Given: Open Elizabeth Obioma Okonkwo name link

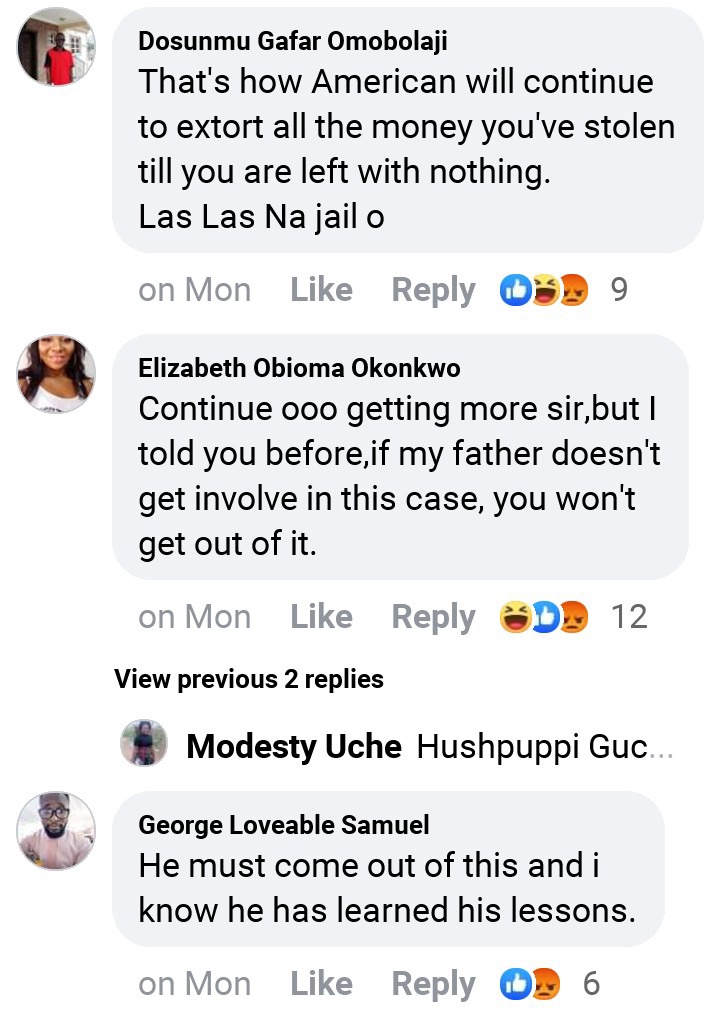Looking at the screenshot, I should [299, 368].
